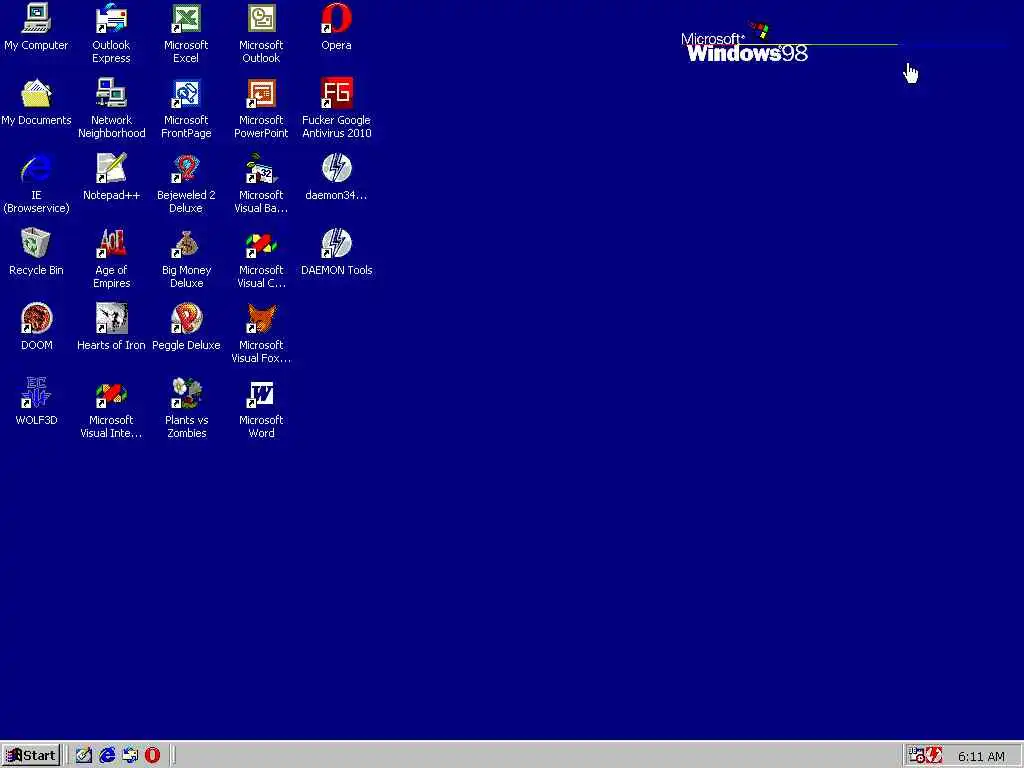Click the DAEMON Tools tray icon
Image resolution: width=1024 pixels, height=768 pixels.
tap(933, 755)
